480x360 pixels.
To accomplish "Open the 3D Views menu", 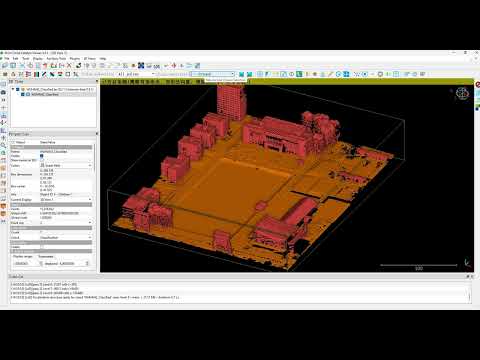I will point(89,59).
